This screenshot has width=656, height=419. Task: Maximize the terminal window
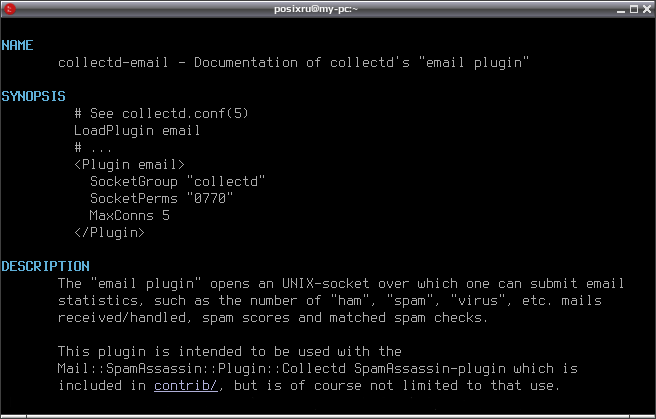(634, 9)
